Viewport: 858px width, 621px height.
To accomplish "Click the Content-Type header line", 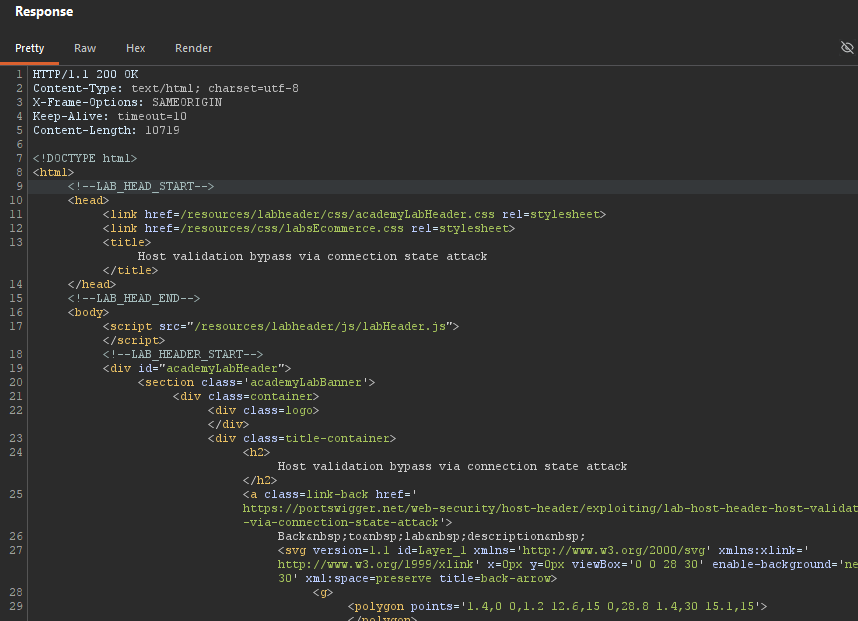I will pos(166,88).
